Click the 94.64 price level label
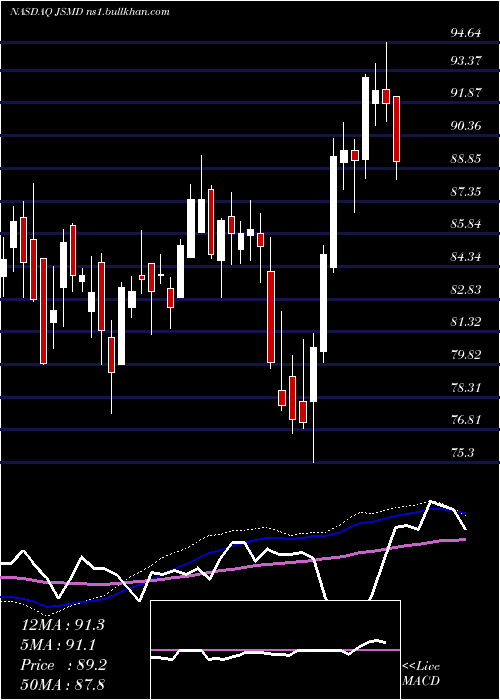The width and height of the screenshot is (500, 700). coord(466,32)
